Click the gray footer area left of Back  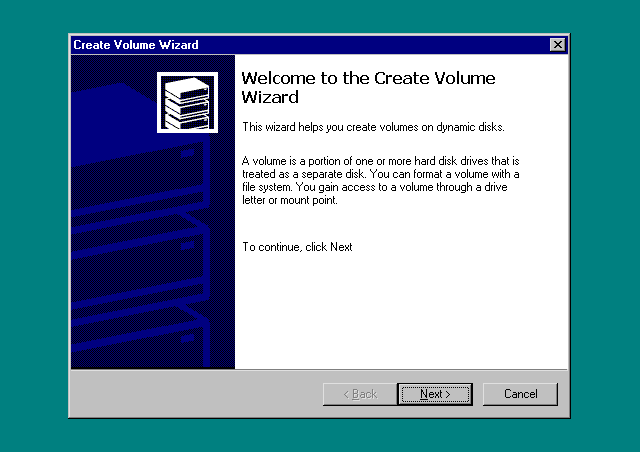(190, 394)
